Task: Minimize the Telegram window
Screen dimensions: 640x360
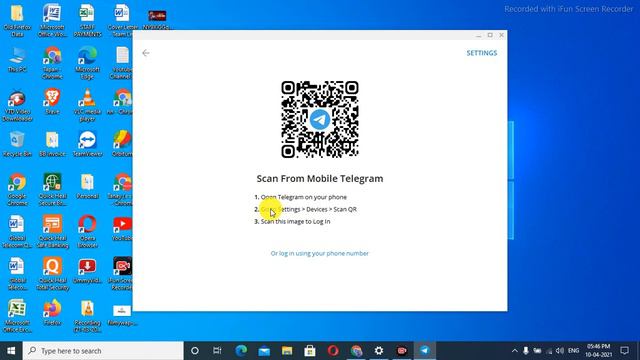Action: (x=478, y=36)
